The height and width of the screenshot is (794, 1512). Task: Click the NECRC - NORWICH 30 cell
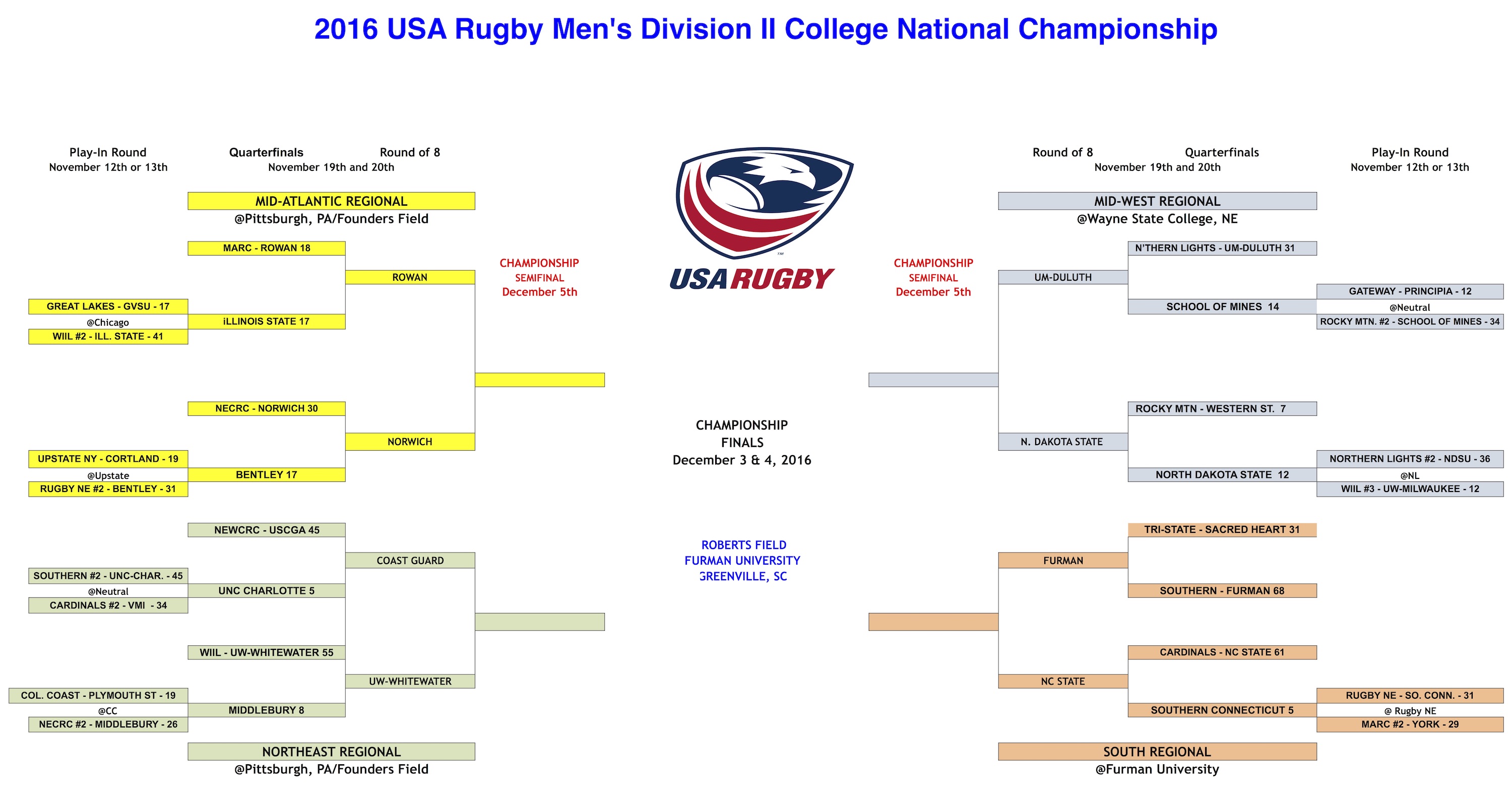(267, 408)
